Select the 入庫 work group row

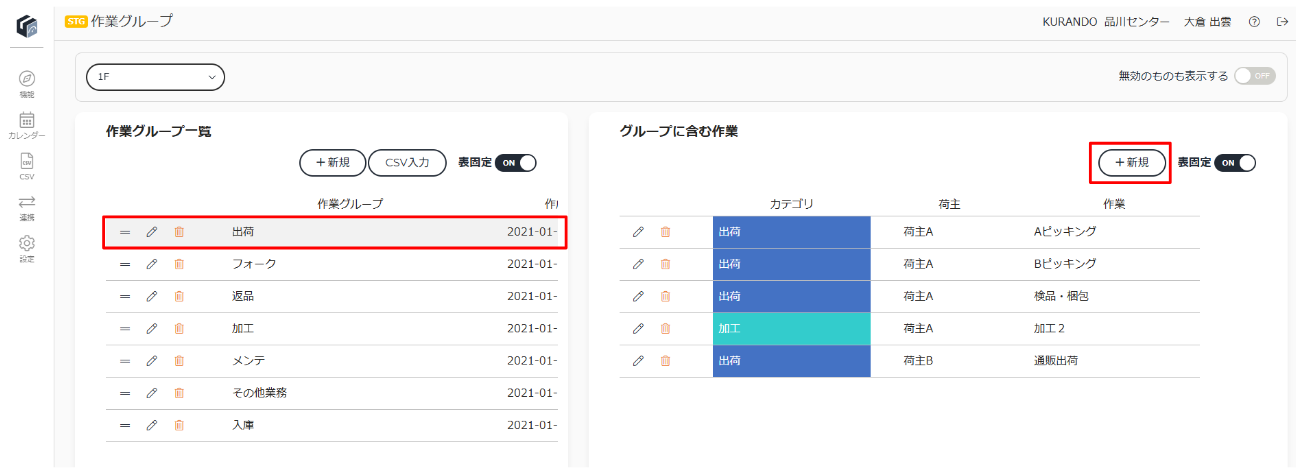click(330, 424)
